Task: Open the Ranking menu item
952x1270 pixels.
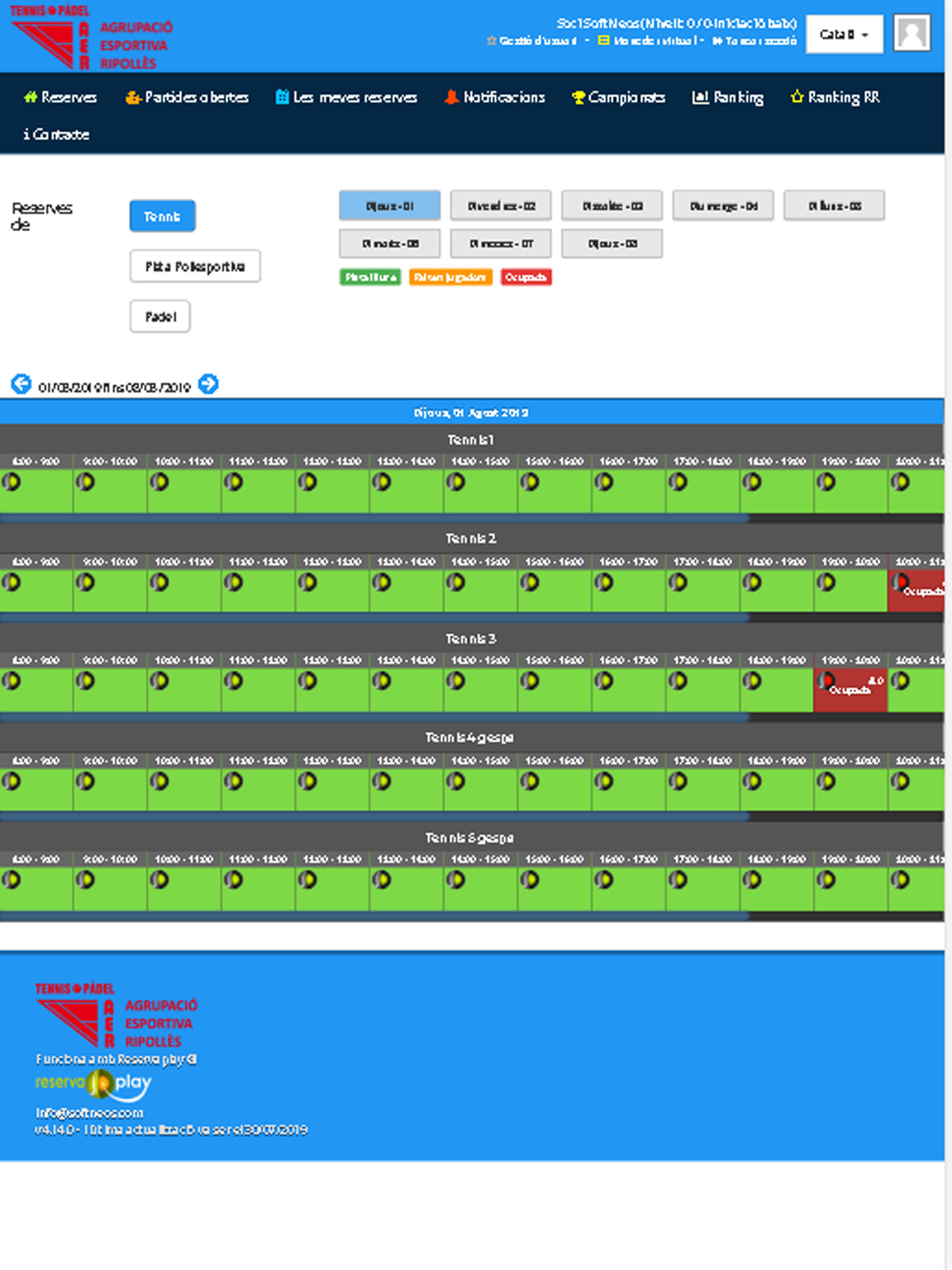Action: 727,97
